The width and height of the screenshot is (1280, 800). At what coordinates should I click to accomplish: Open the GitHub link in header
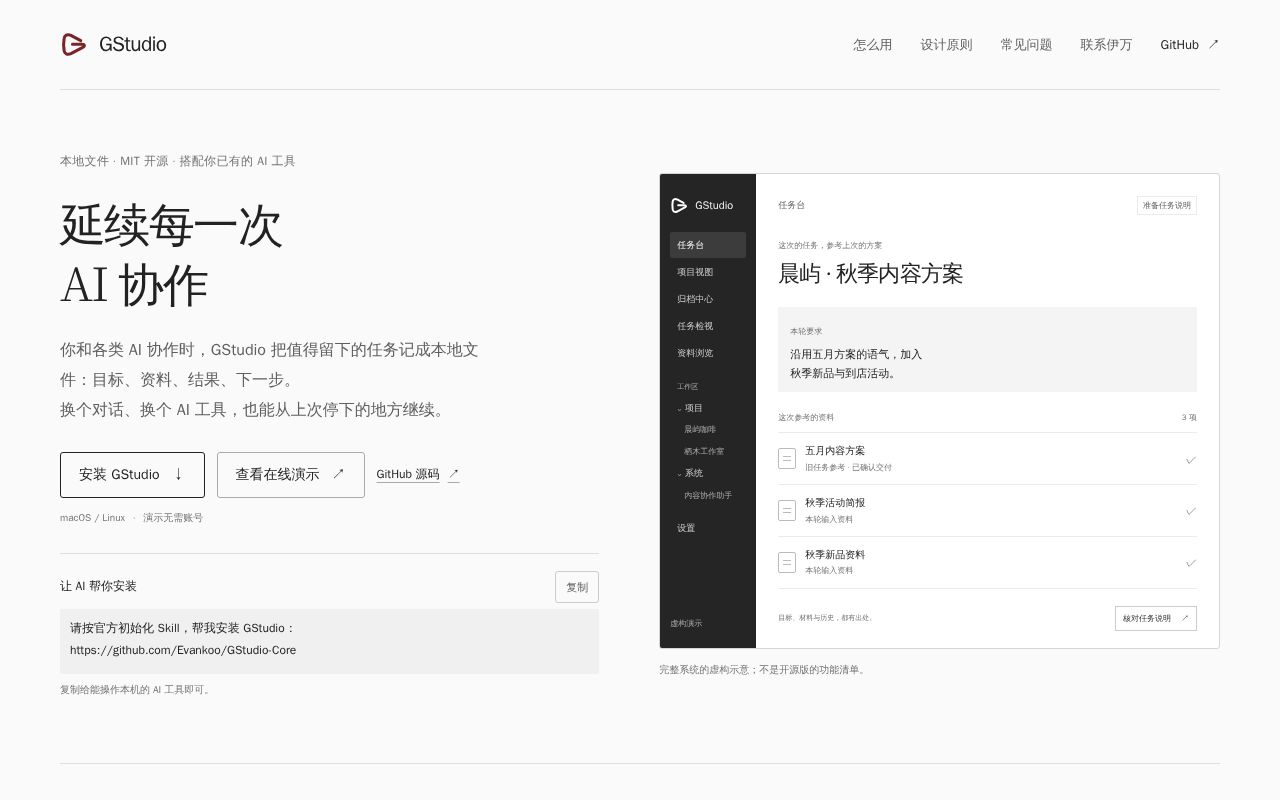click(x=1190, y=44)
